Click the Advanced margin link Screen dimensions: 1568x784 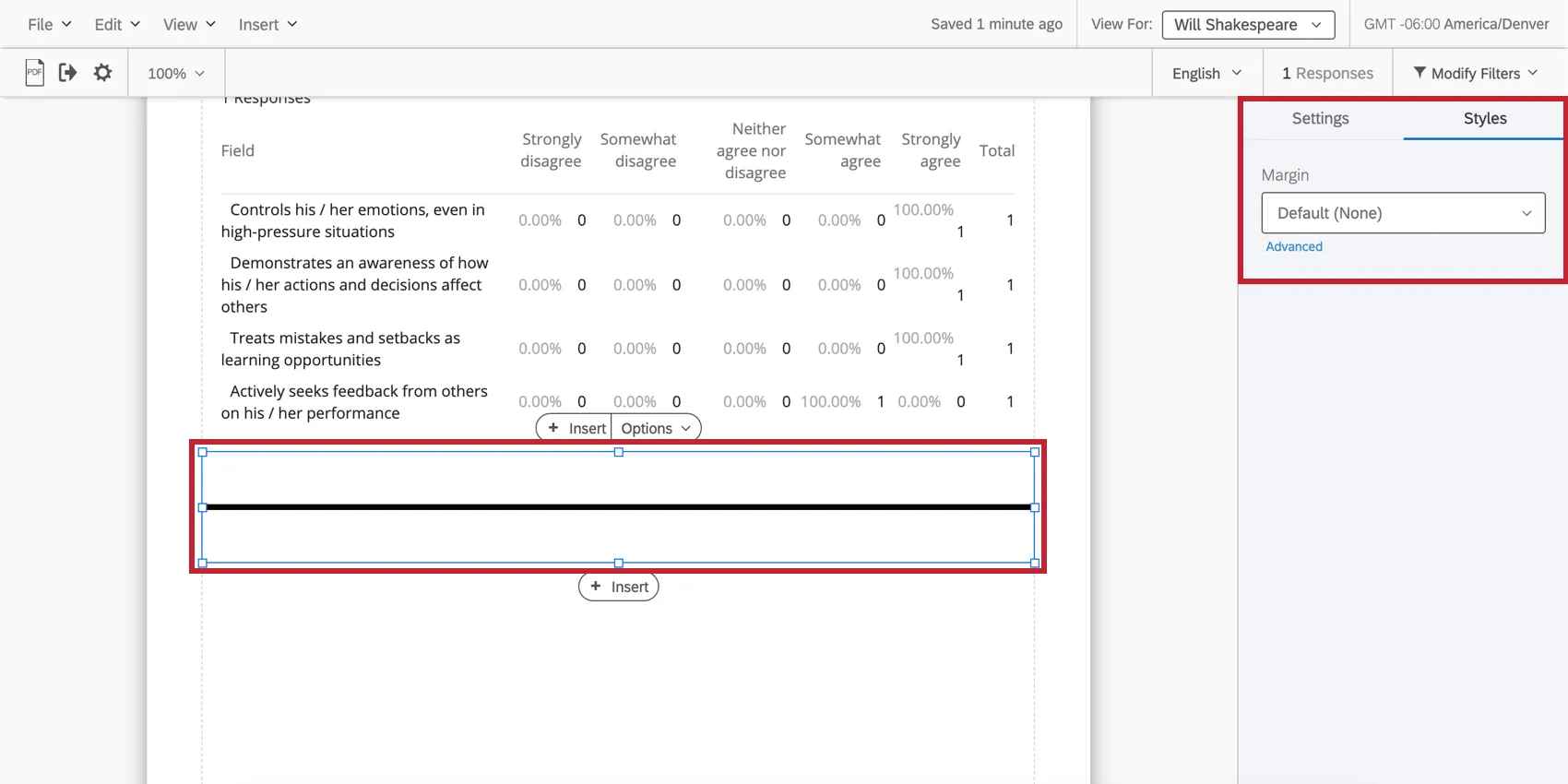pyautogui.click(x=1293, y=246)
